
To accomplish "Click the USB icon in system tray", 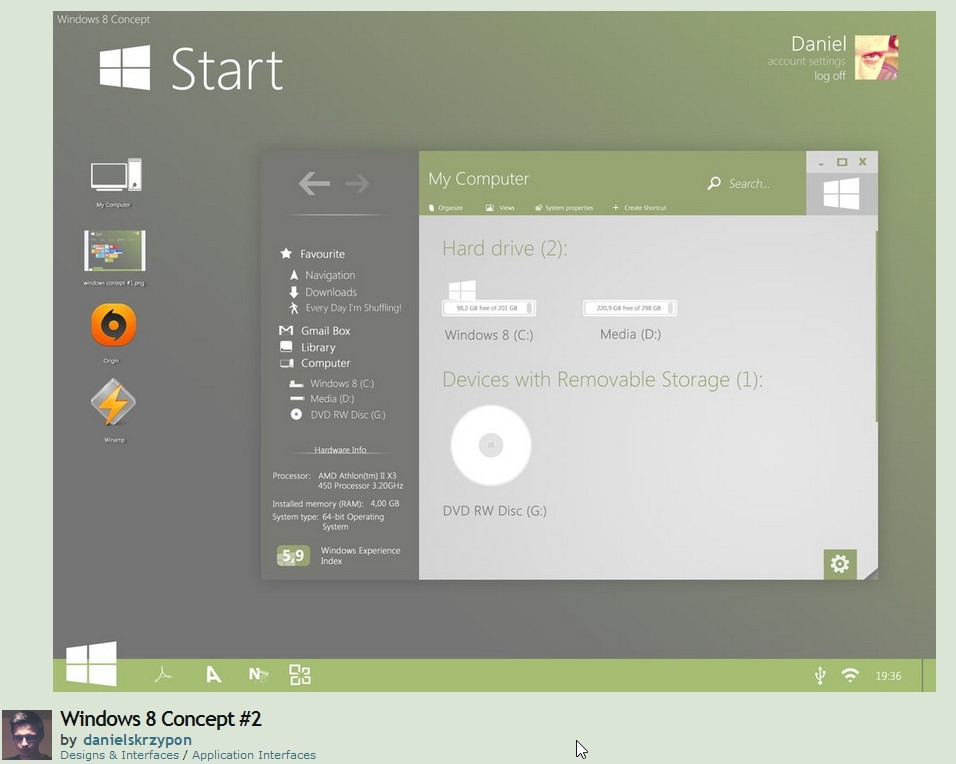I will pyautogui.click(x=820, y=676).
